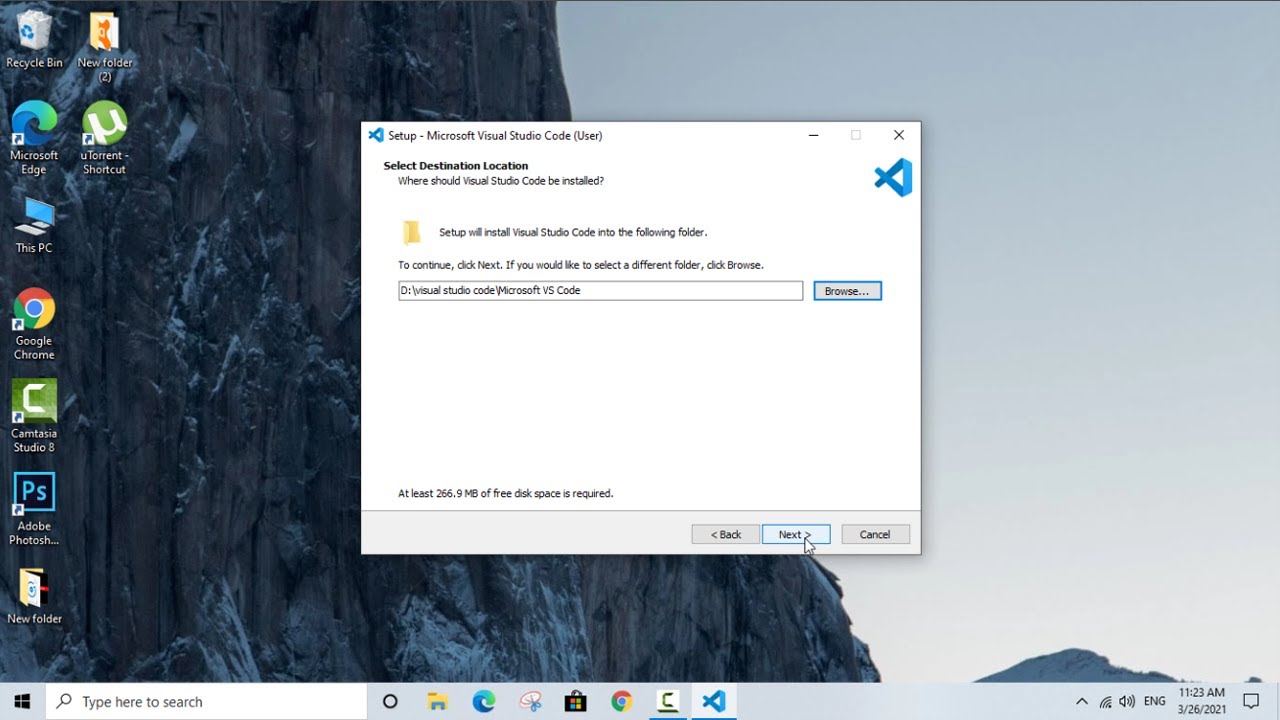Open the Action Center notifications icon

click(1251, 702)
